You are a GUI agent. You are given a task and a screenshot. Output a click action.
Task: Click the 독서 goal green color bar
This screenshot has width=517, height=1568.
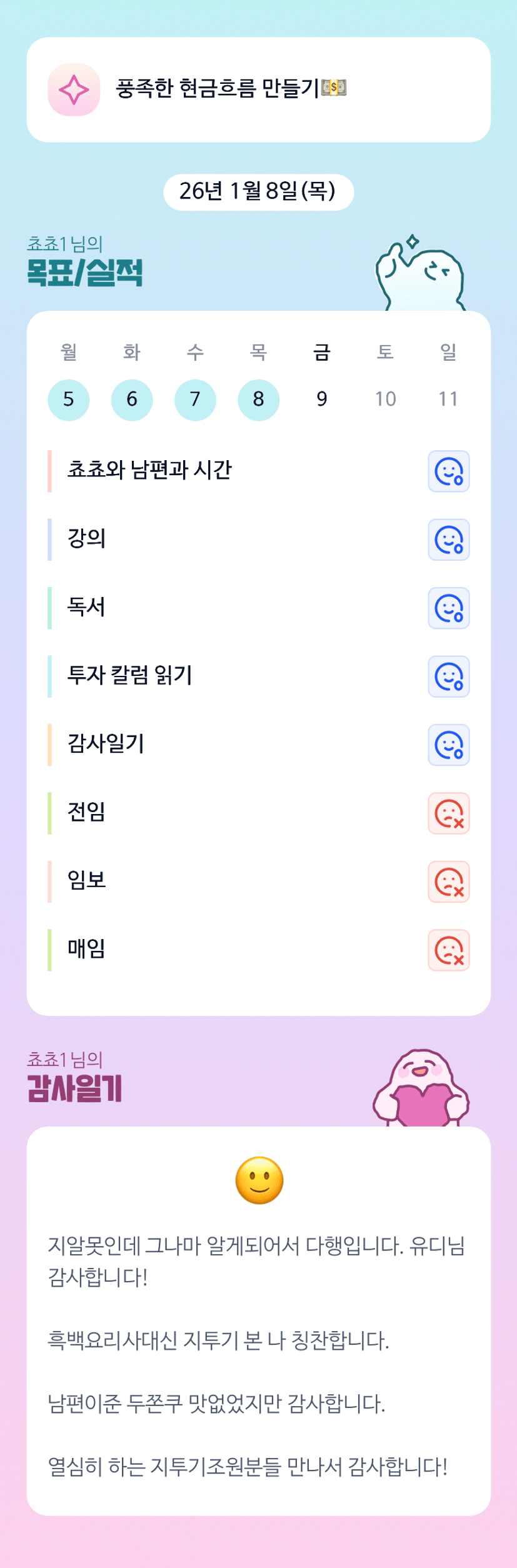pos(50,608)
